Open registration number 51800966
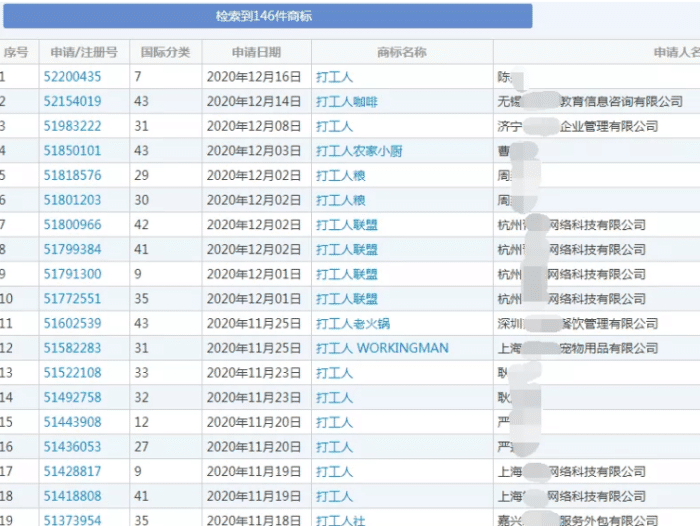The width and height of the screenshot is (700, 526). pyautogui.click(x=72, y=224)
